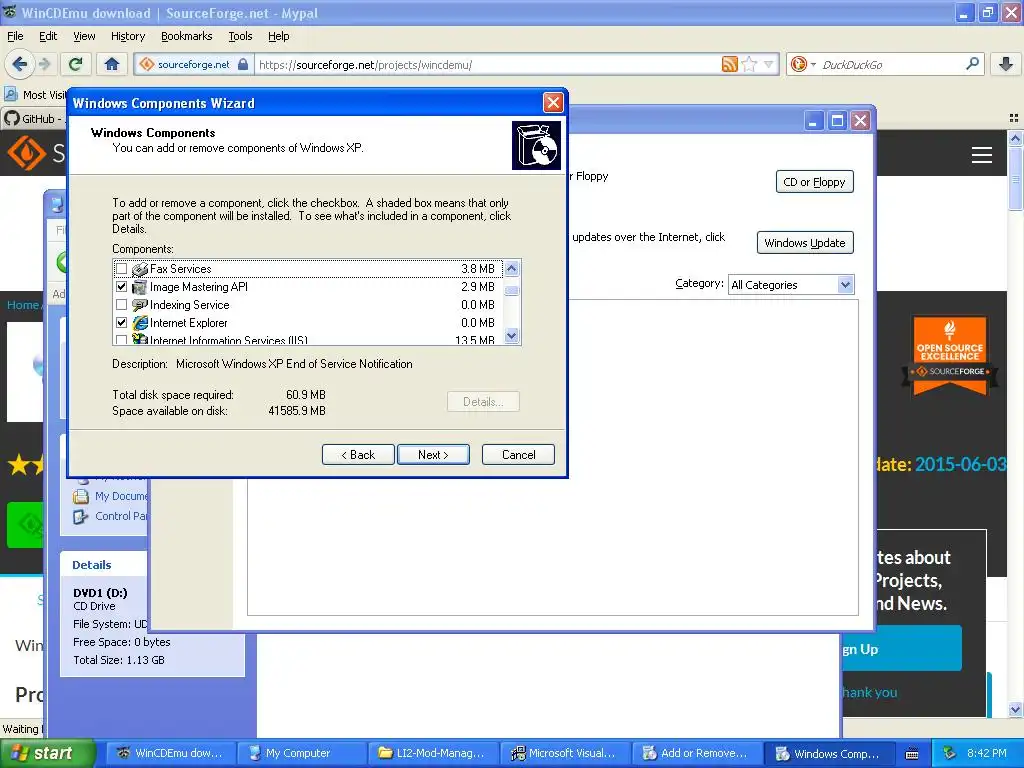The width and height of the screenshot is (1024, 768).
Task: Click the My Documents folder icon
Action: click(x=81, y=496)
